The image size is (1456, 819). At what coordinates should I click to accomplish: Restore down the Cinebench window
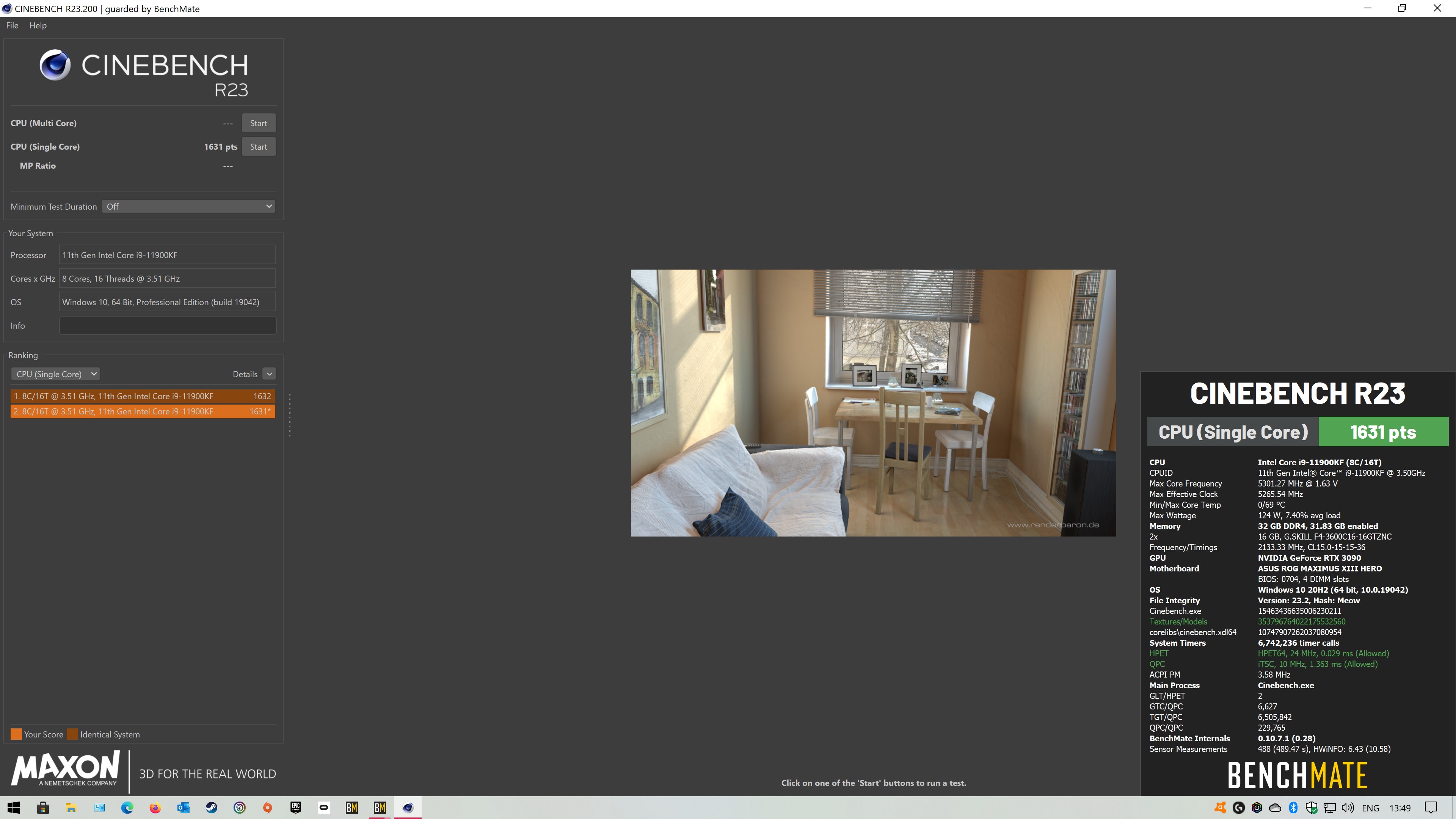click(x=1402, y=8)
